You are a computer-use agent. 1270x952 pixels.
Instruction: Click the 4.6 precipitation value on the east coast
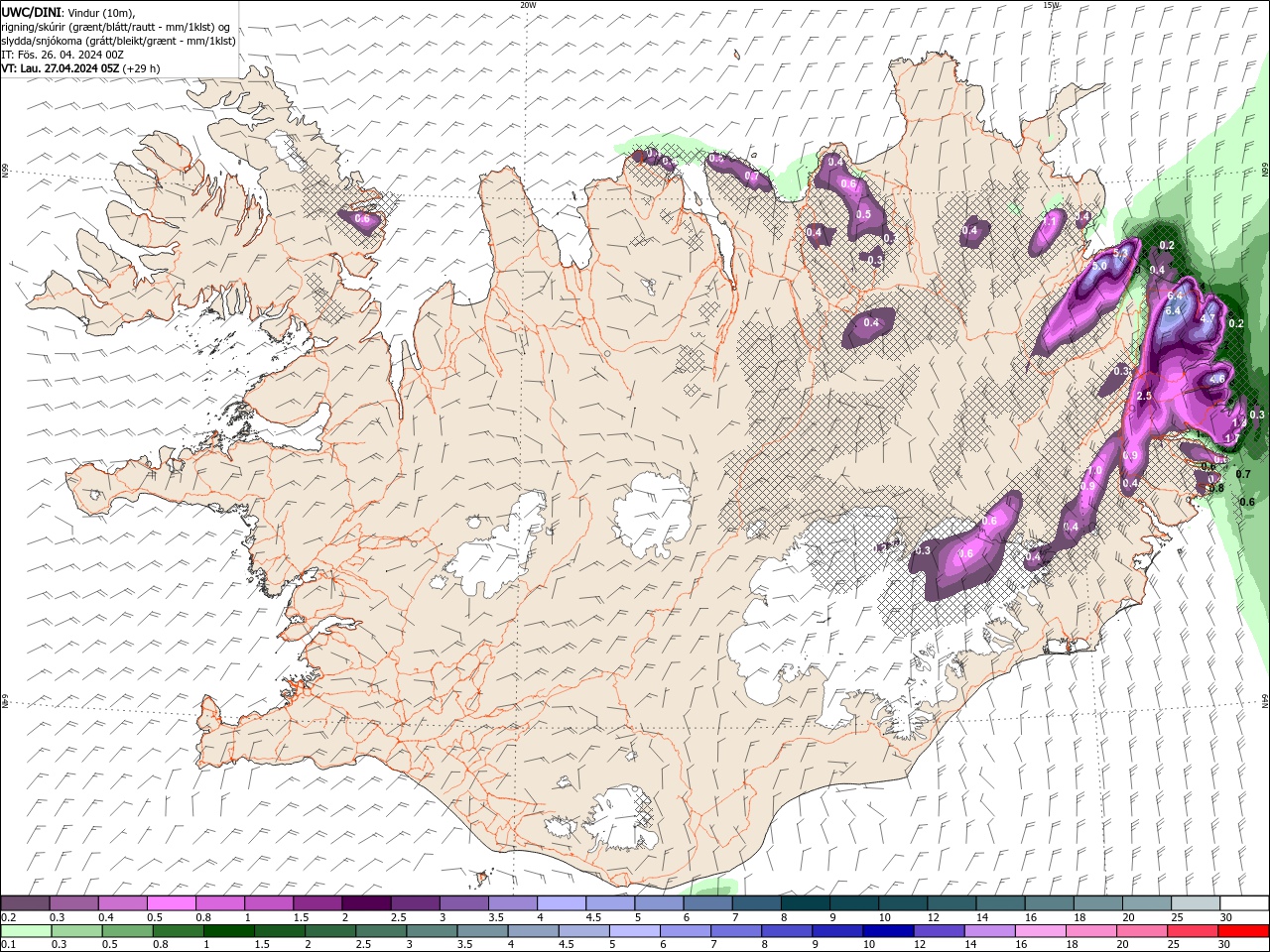tap(1217, 379)
